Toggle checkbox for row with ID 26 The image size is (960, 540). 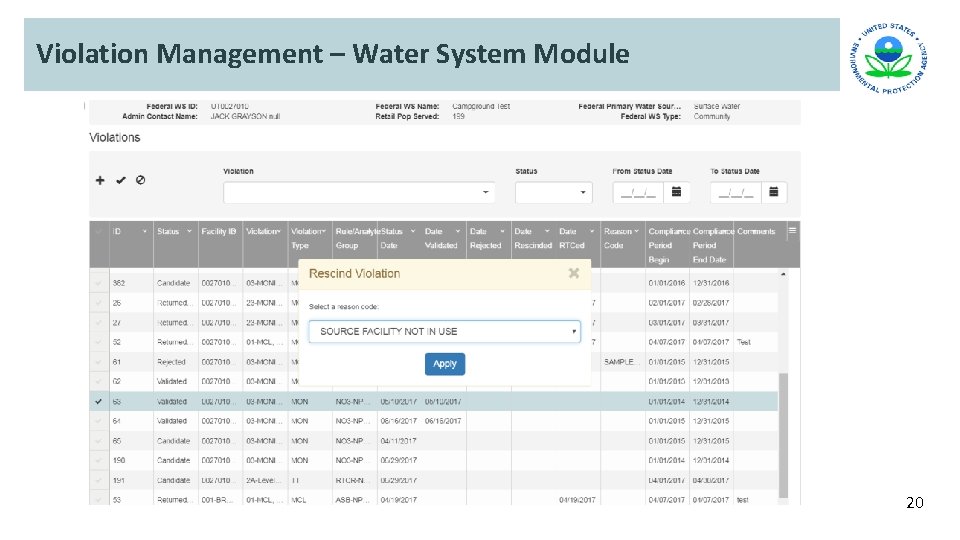click(x=99, y=302)
